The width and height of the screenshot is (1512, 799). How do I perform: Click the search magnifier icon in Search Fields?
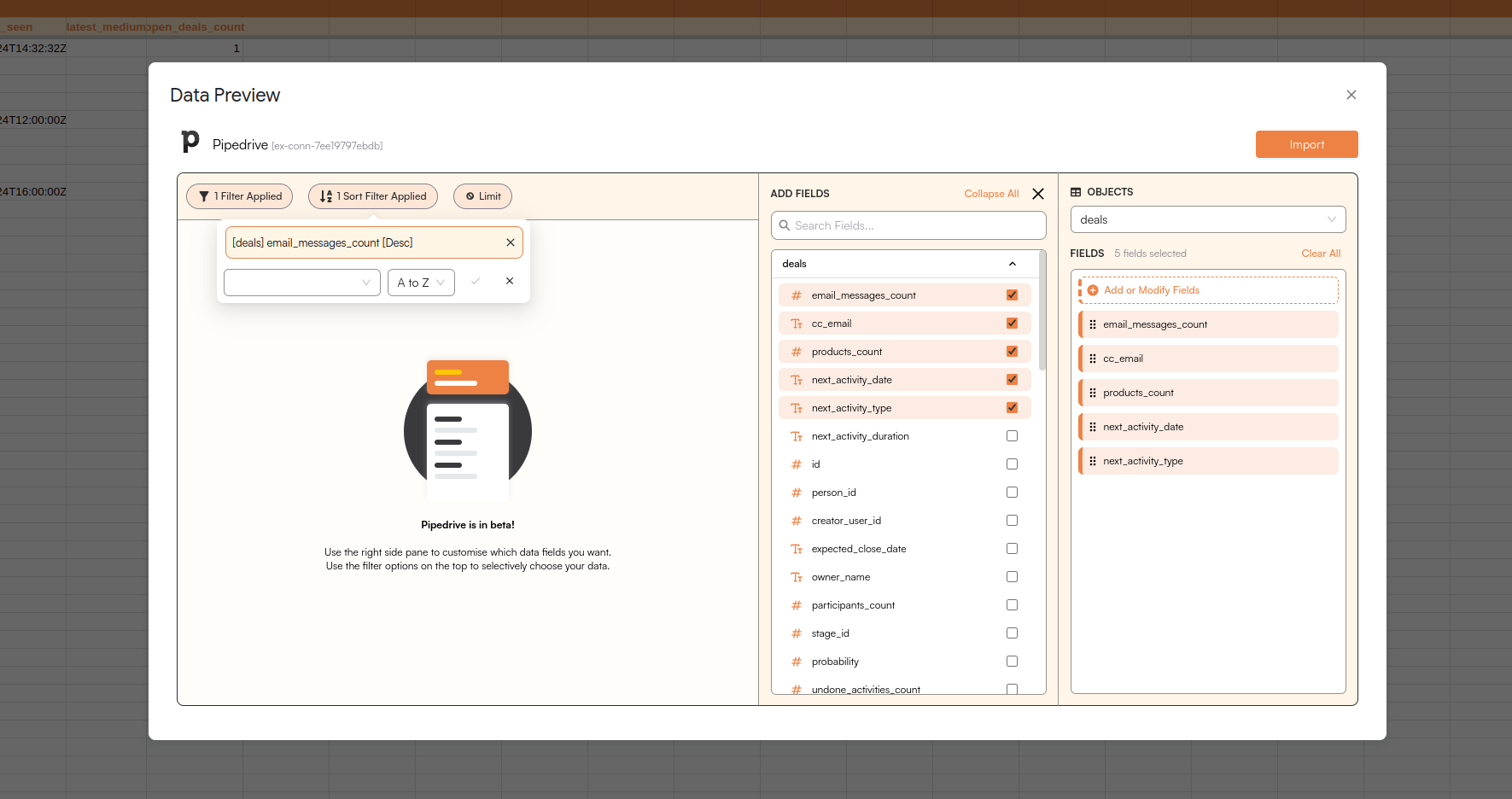click(x=785, y=225)
